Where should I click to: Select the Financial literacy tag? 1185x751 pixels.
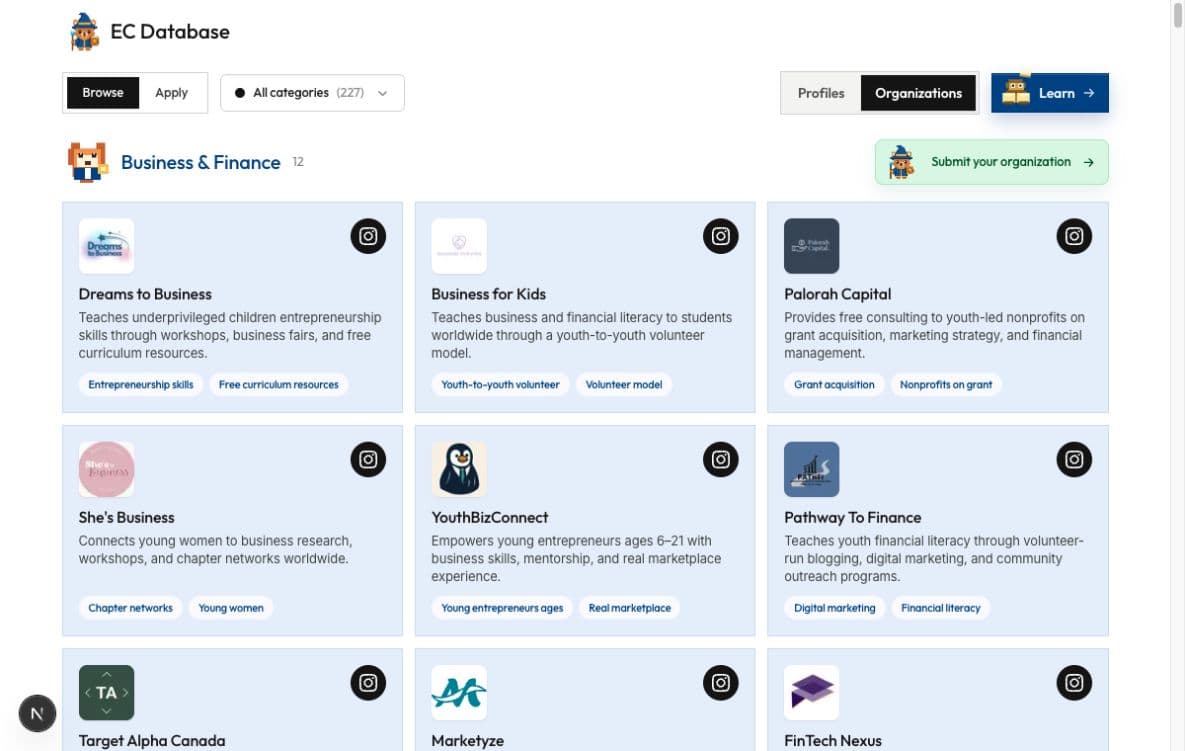pyautogui.click(x=940, y=608)
